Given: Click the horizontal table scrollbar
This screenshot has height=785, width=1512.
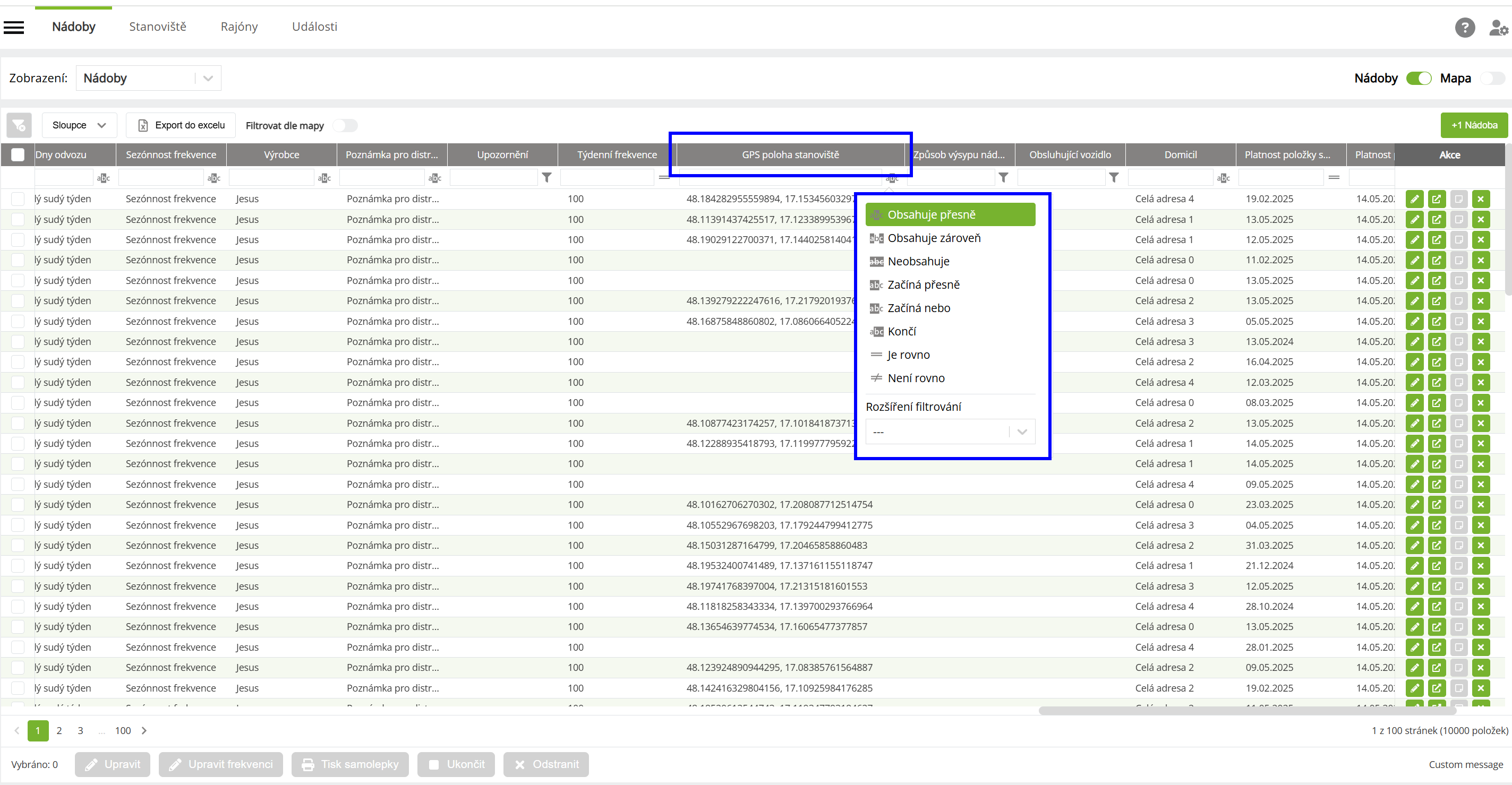Looking at the screenshot, I should click(x=1246, y=711).
